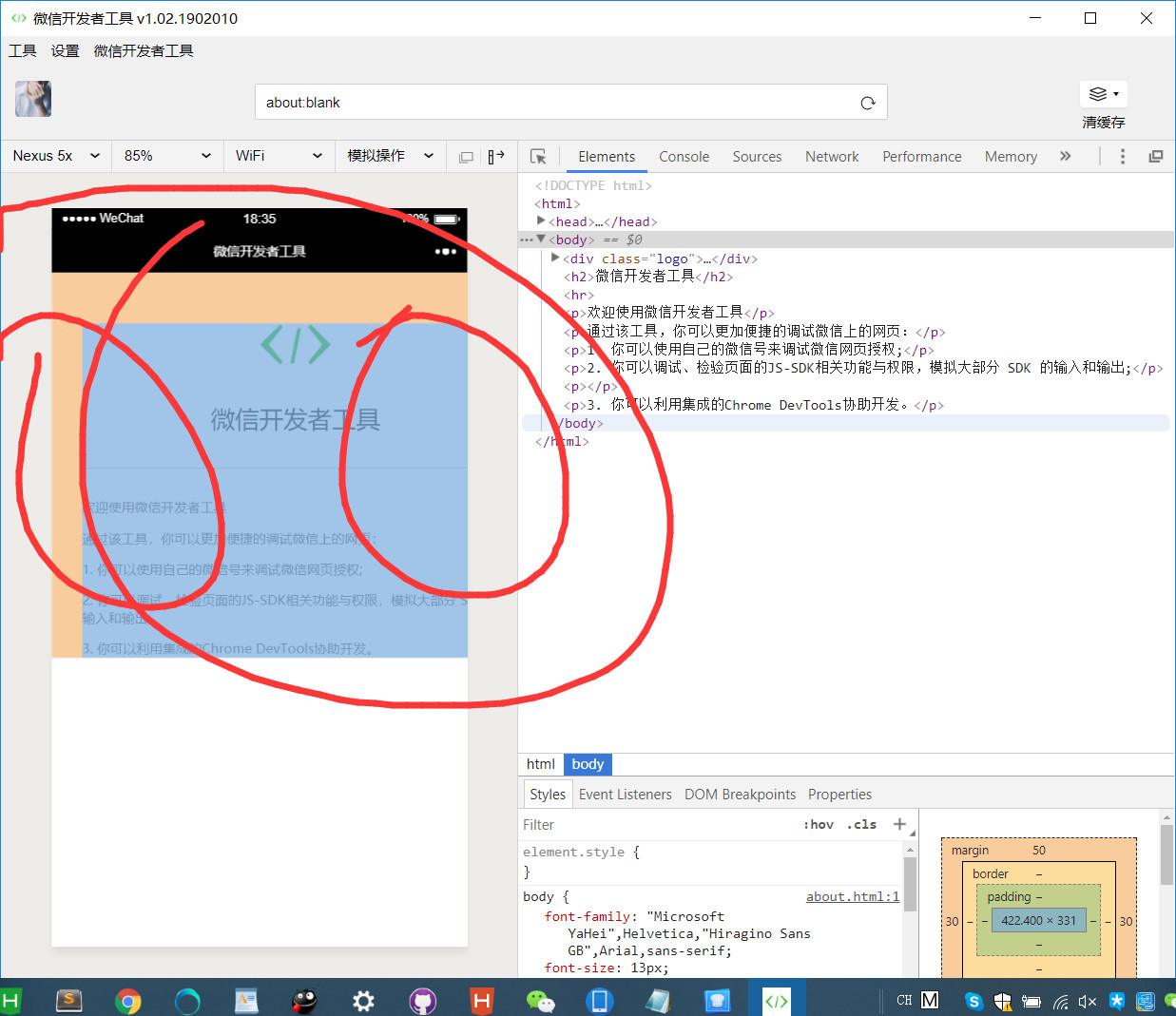Click the green H icon on taskbar
Viewport: 1176px width, 1016px height.
[x=10, y=1000]
